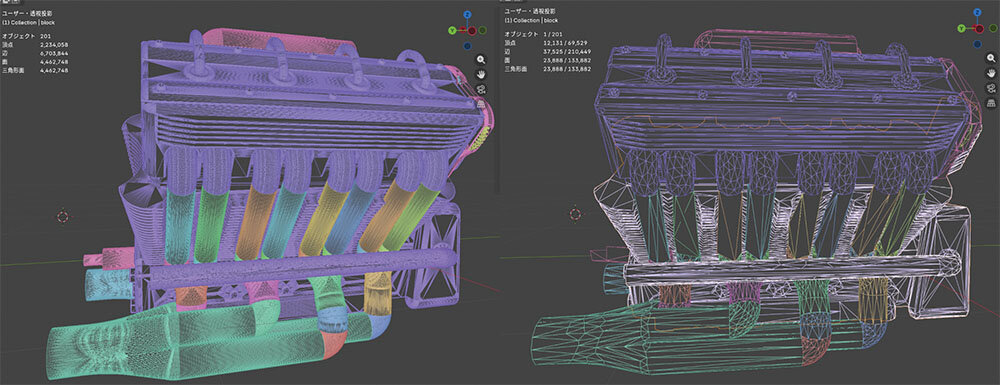1000x385 pixels.
Task: Switch perspective/orthographic in the low-poly wireframe viewport
Action: [x=991, y=104]
